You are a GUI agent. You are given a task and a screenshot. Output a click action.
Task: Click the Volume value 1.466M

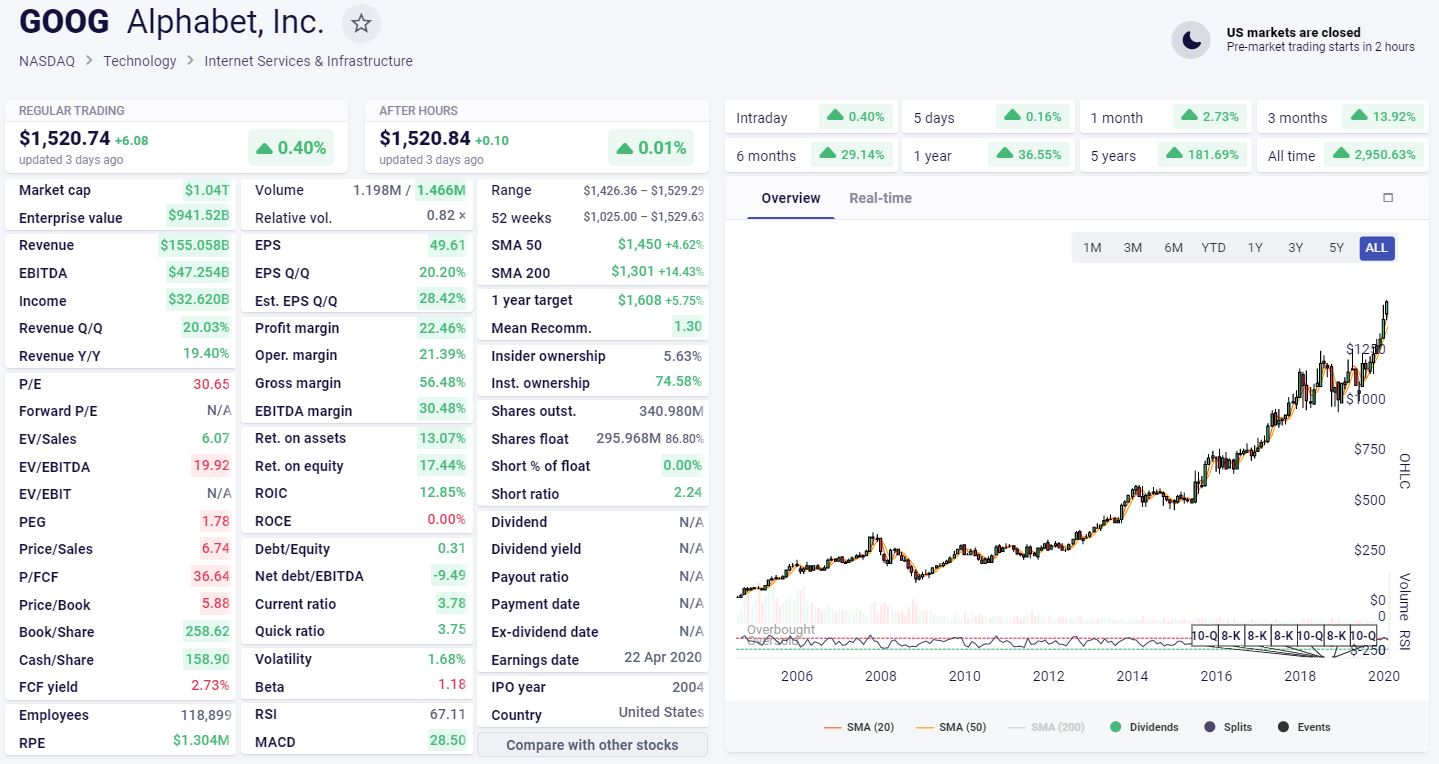pyautogui.click(x=441, y=190)
